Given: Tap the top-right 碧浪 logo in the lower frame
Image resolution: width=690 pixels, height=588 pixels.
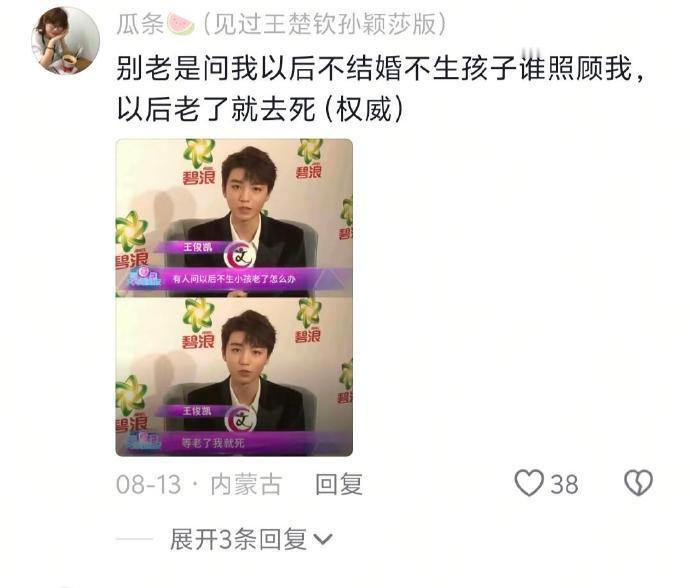Looking at the screenshot, I should click(308, 320).
